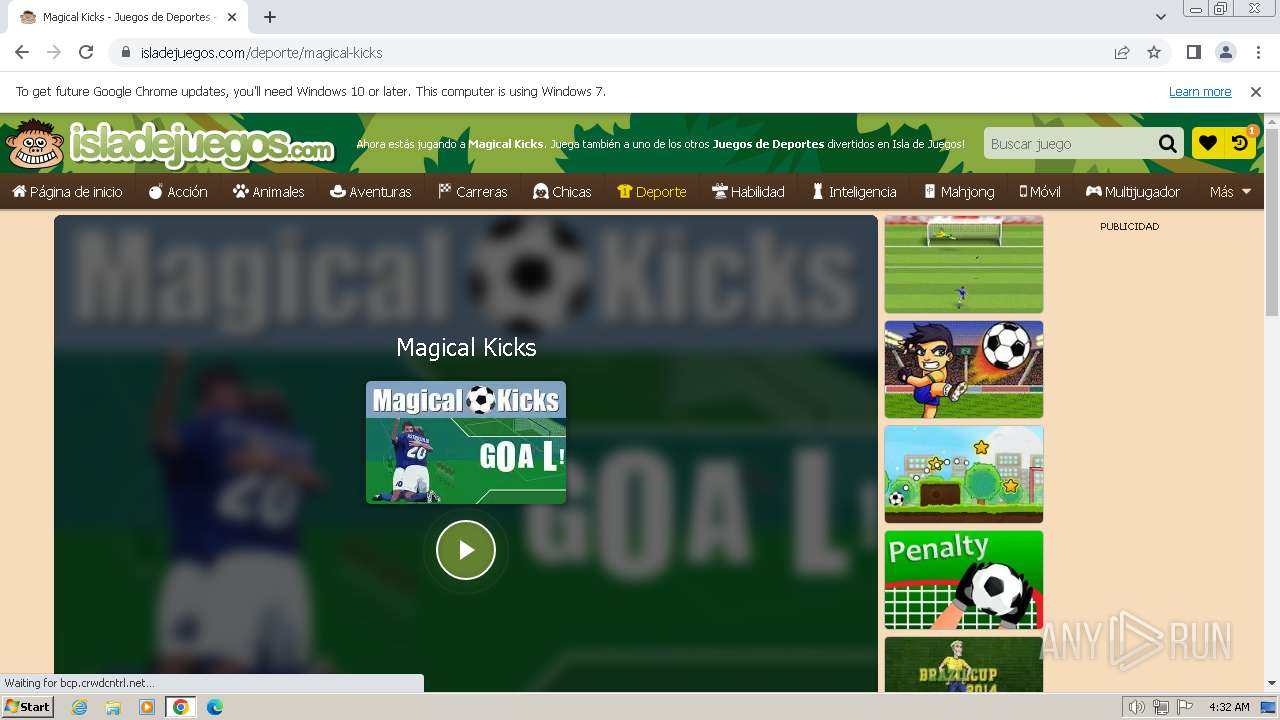
Task: Switch to Chrome in the taskbar
Action: pyautogui.click(x=181, y=707)
